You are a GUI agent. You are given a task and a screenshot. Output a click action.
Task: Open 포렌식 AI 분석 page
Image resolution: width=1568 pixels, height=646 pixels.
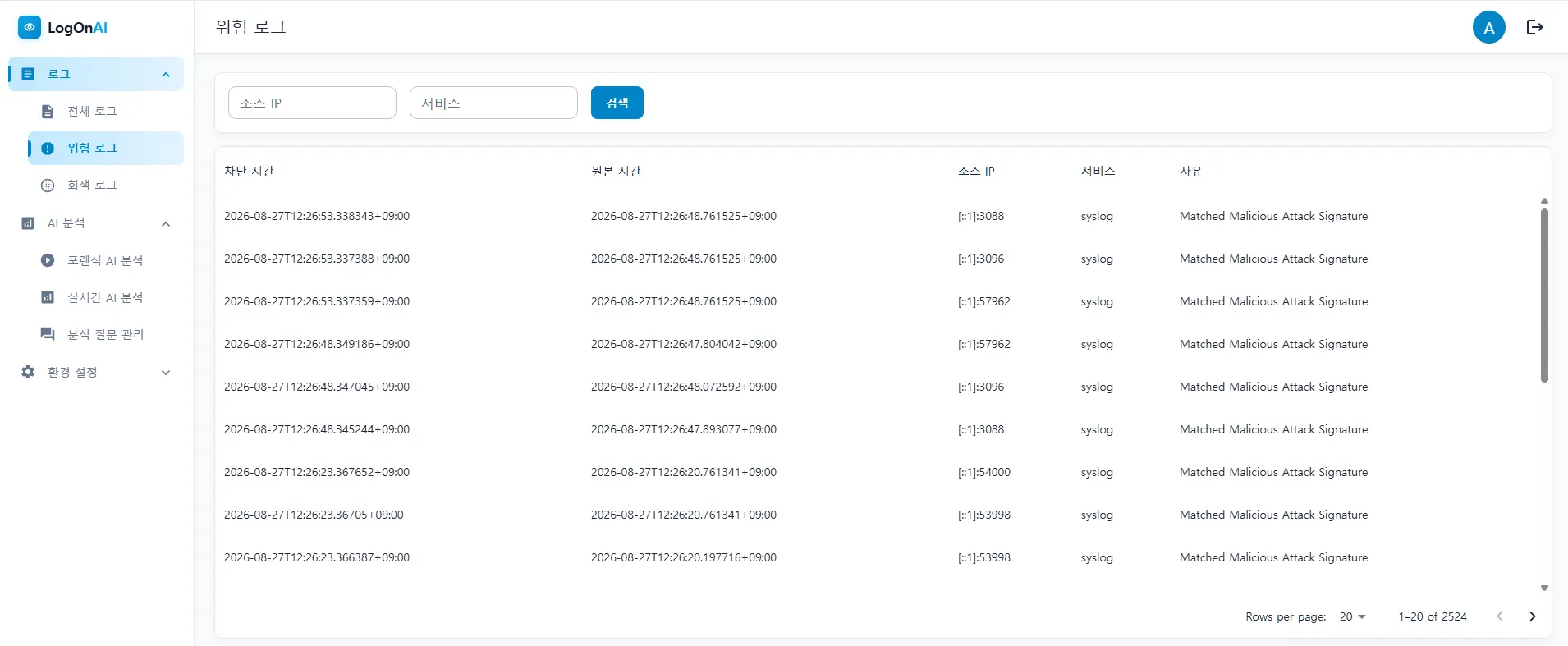[106, 260]
